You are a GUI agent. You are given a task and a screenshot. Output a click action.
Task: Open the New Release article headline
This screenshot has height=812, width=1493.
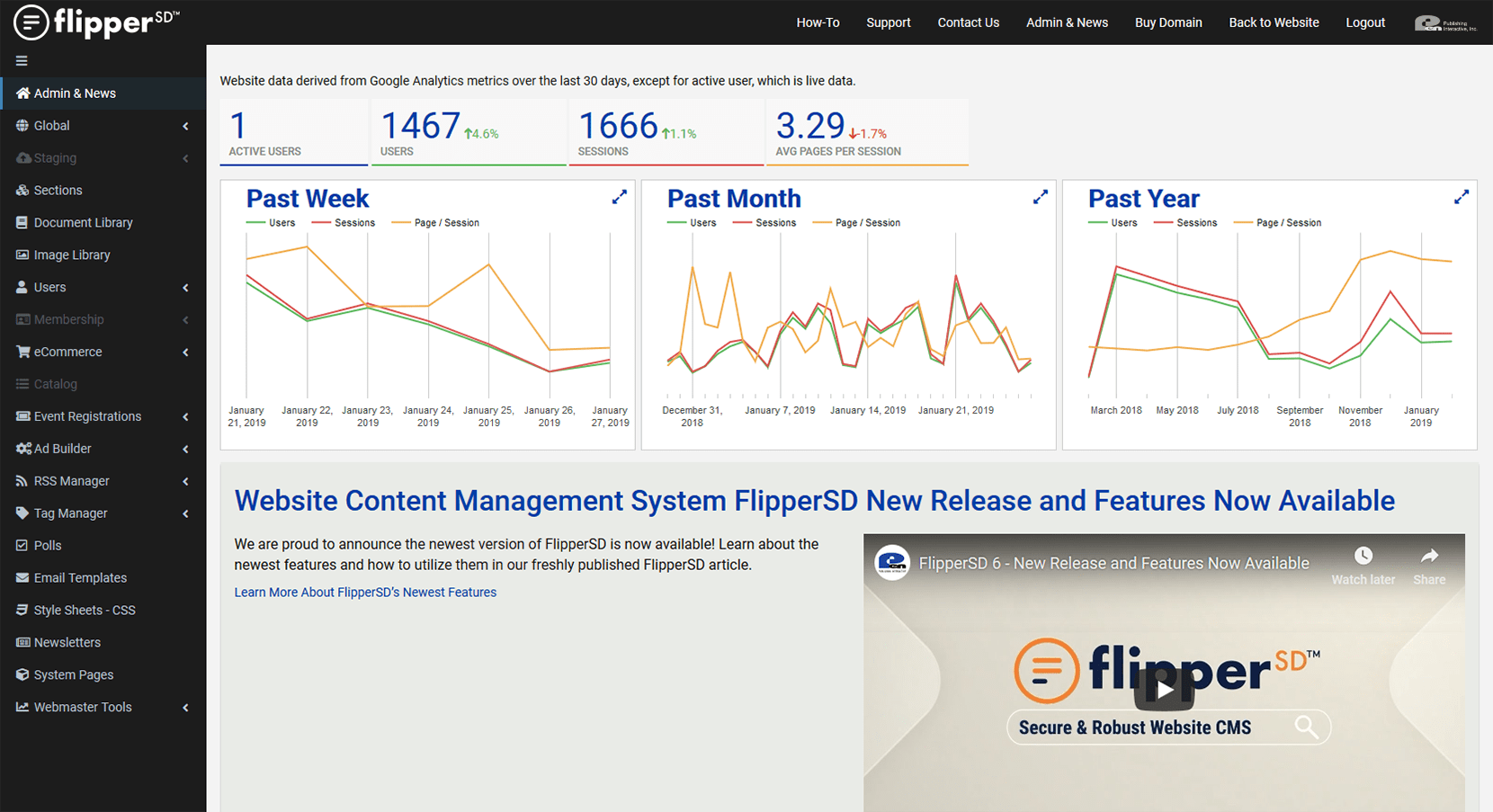point(815,501)
